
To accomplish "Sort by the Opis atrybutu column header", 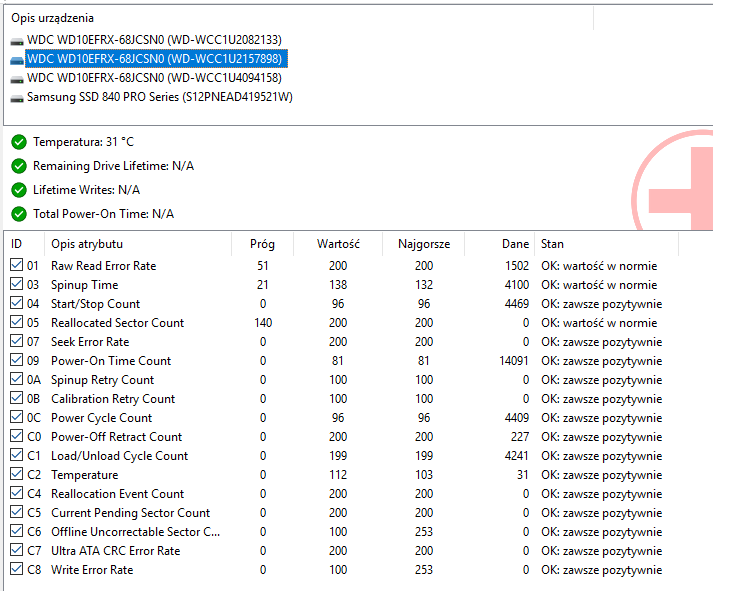I will (138, 244).
